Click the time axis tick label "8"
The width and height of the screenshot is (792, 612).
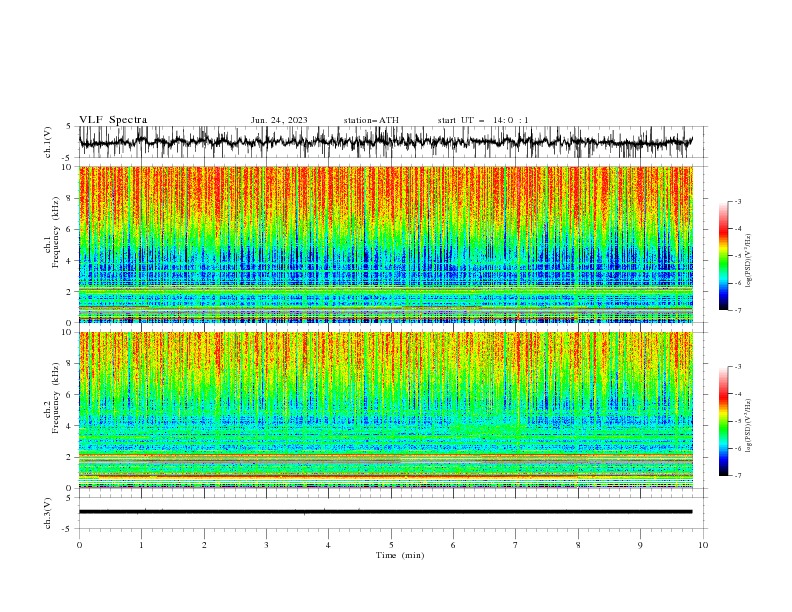[x=578, y=545]
